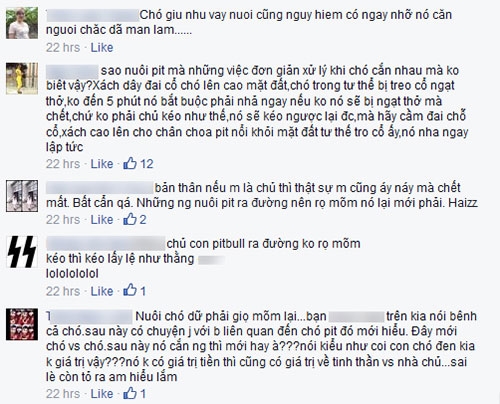Like the first comment about 'Chó giu nhu vay'
The image size is (500, 404).
click(x=102, y=48)
